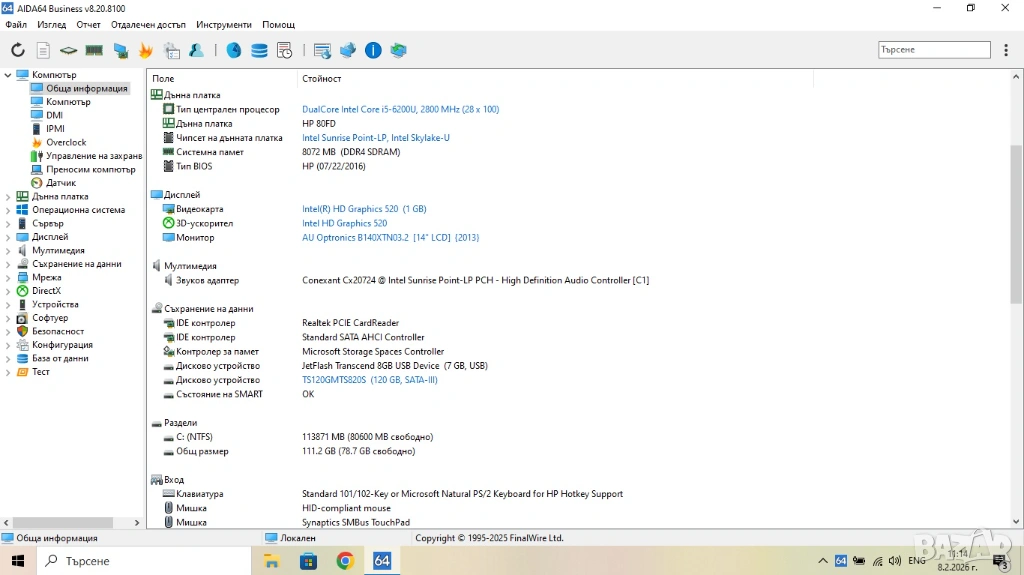Click the TS120GMTS820S disk device link
The width and height of the screenshot is (1024, 575).
click(369, 380)
